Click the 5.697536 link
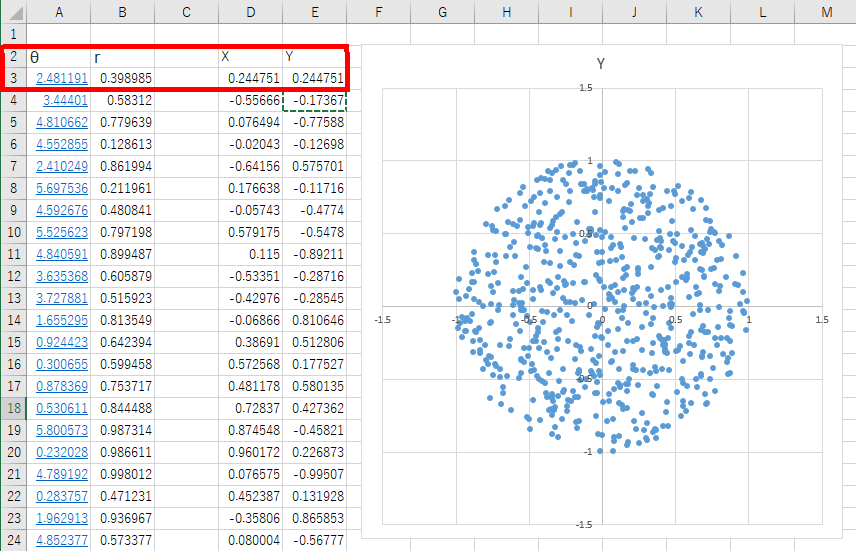Viewport: 856px width, 551px height. coord(62,188)
